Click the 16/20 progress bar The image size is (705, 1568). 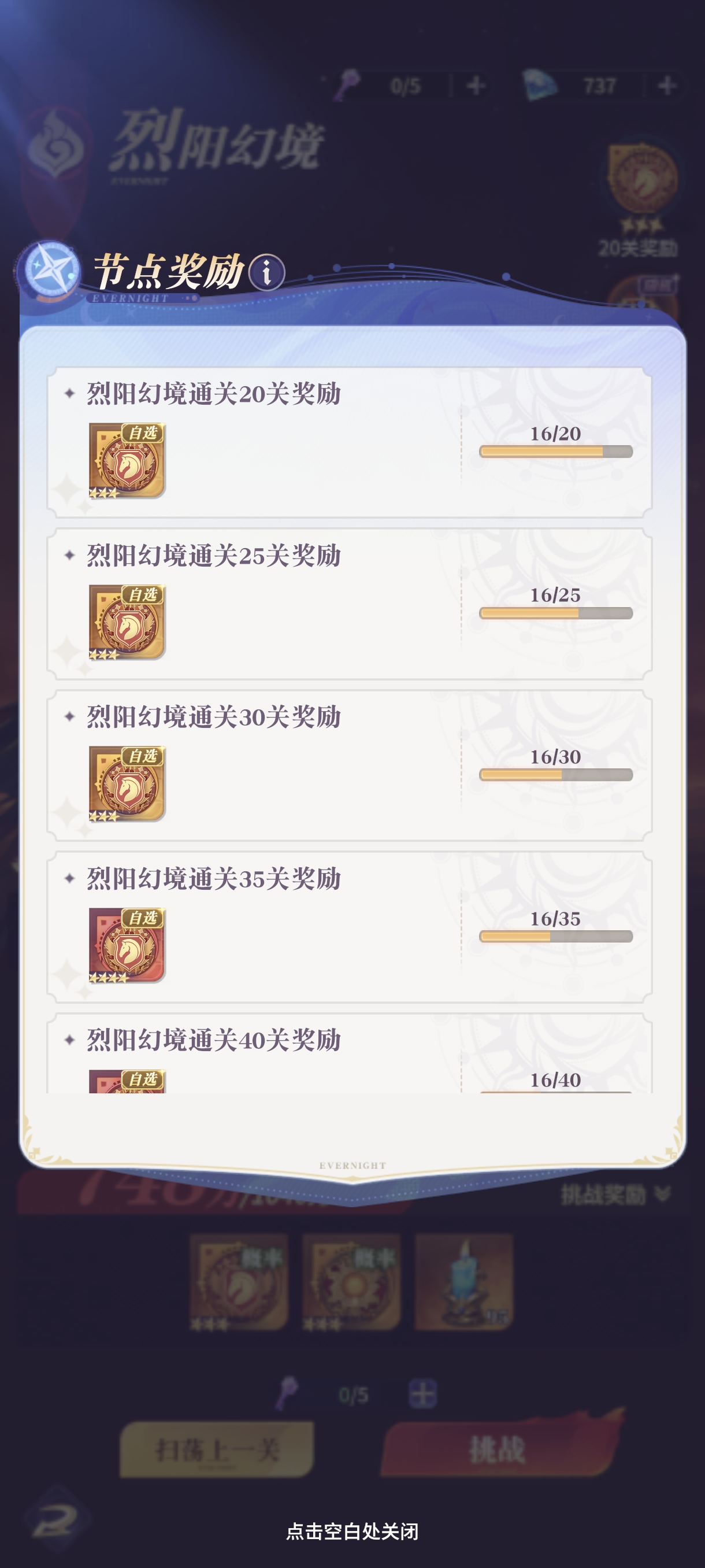(x=556, y=451)
